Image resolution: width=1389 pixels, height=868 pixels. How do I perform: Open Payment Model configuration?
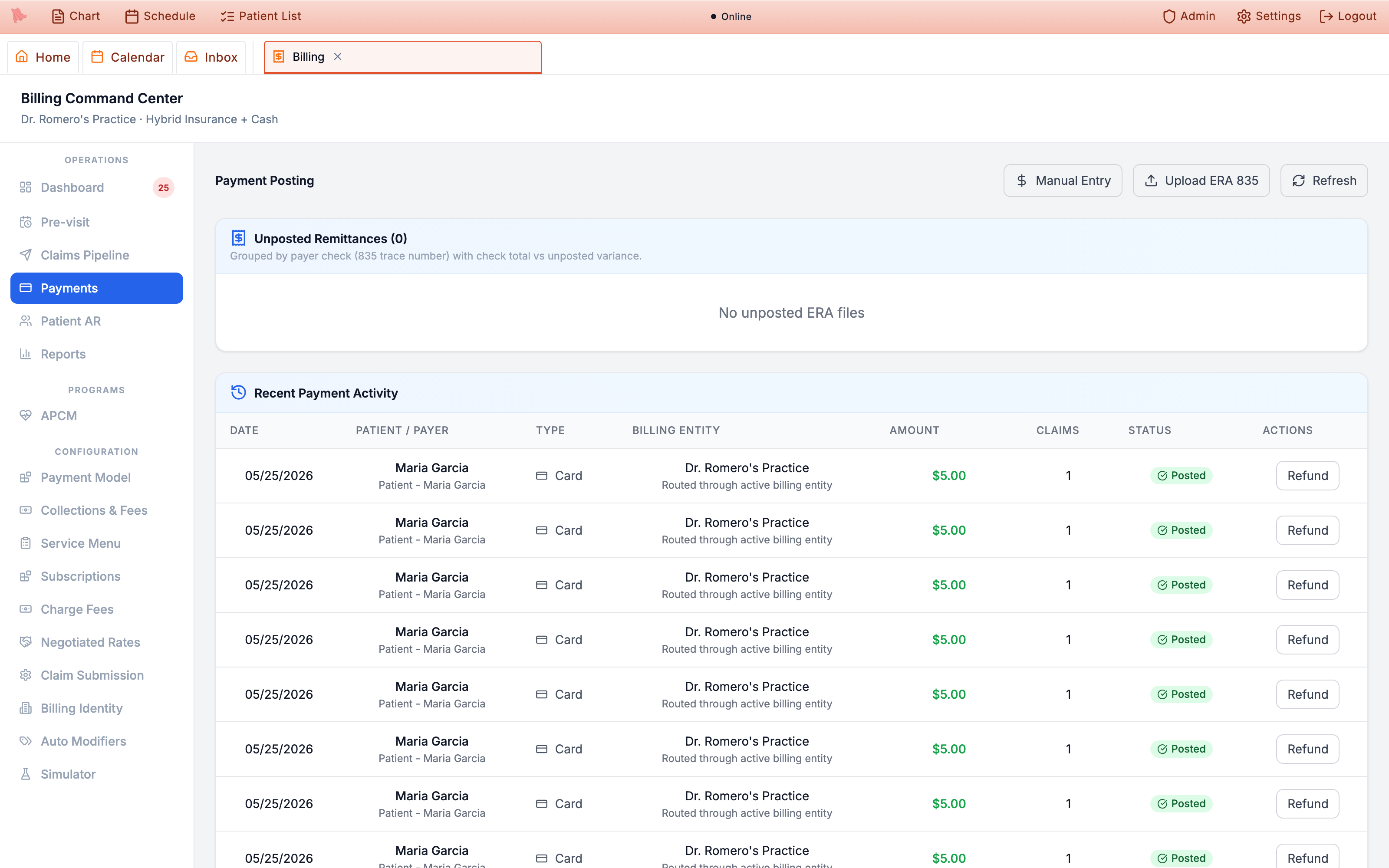pos(96,477)
